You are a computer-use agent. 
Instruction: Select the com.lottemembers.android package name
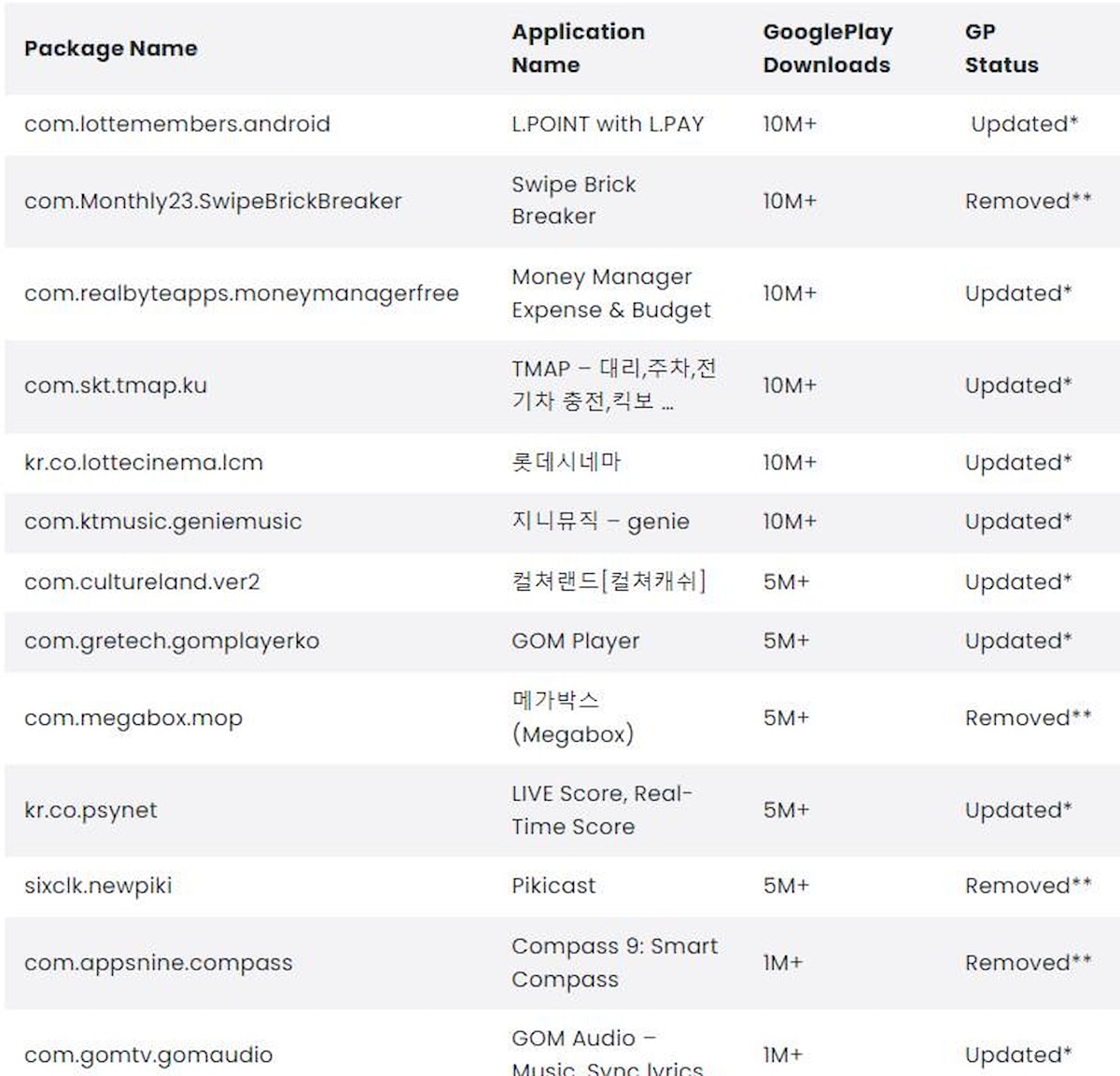177,124
